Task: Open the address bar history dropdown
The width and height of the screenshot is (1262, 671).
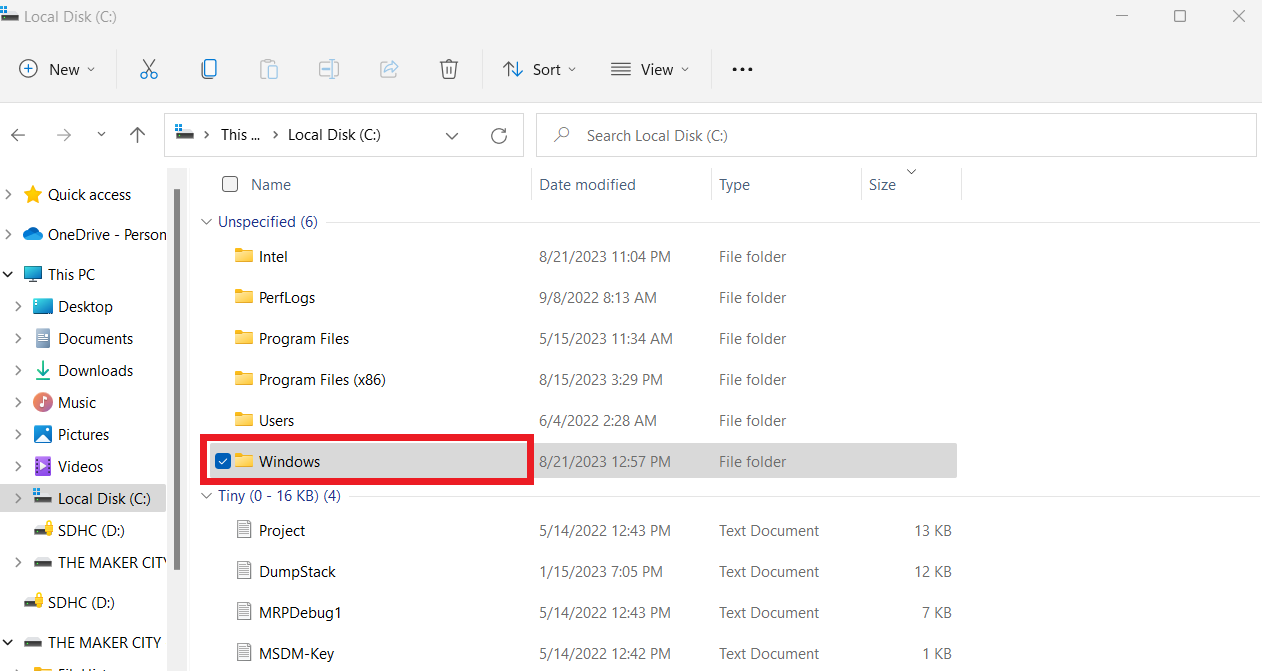Action: [452, 135]
